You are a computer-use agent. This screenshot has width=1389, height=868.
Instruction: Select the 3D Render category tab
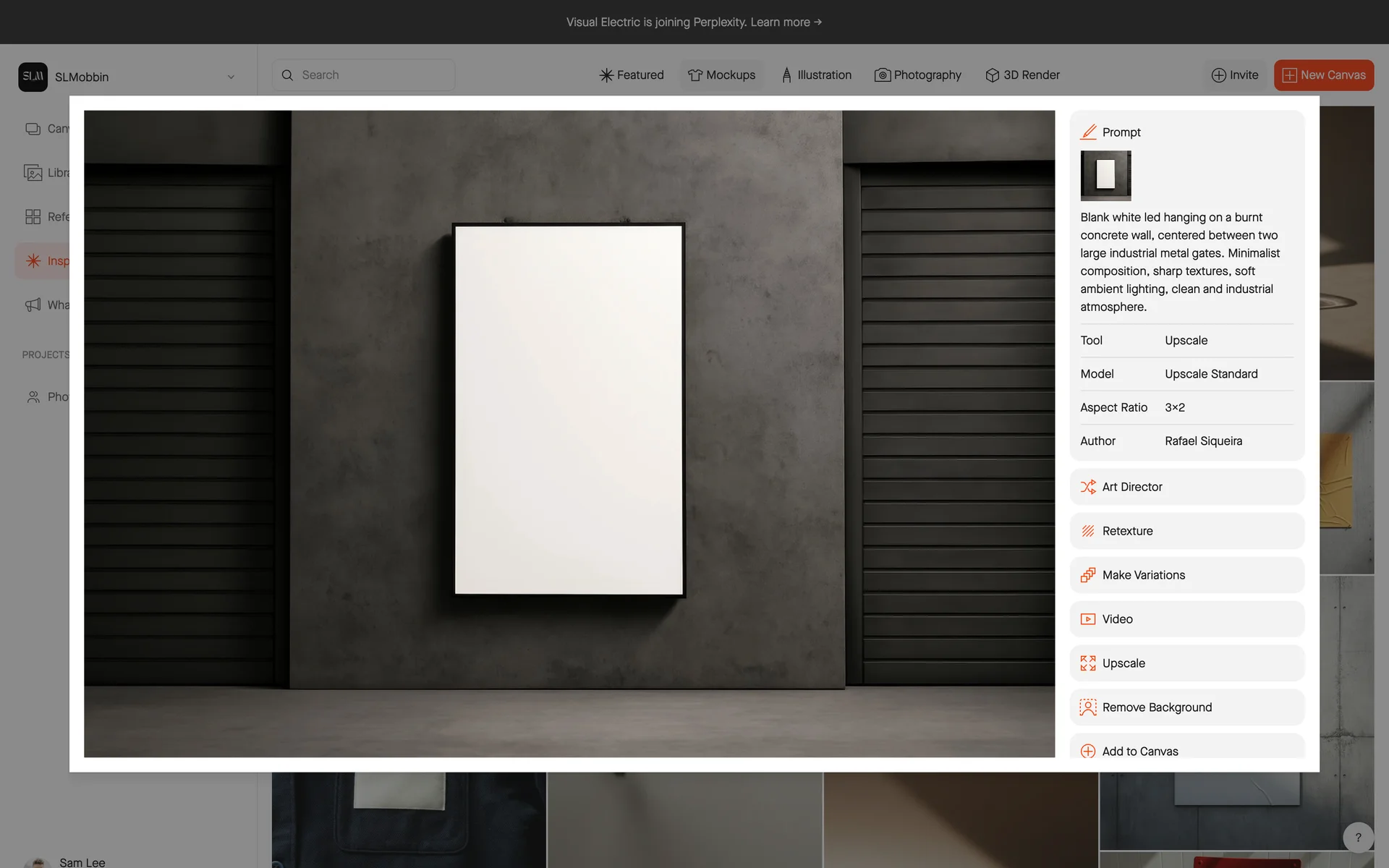coord(1022,75)
